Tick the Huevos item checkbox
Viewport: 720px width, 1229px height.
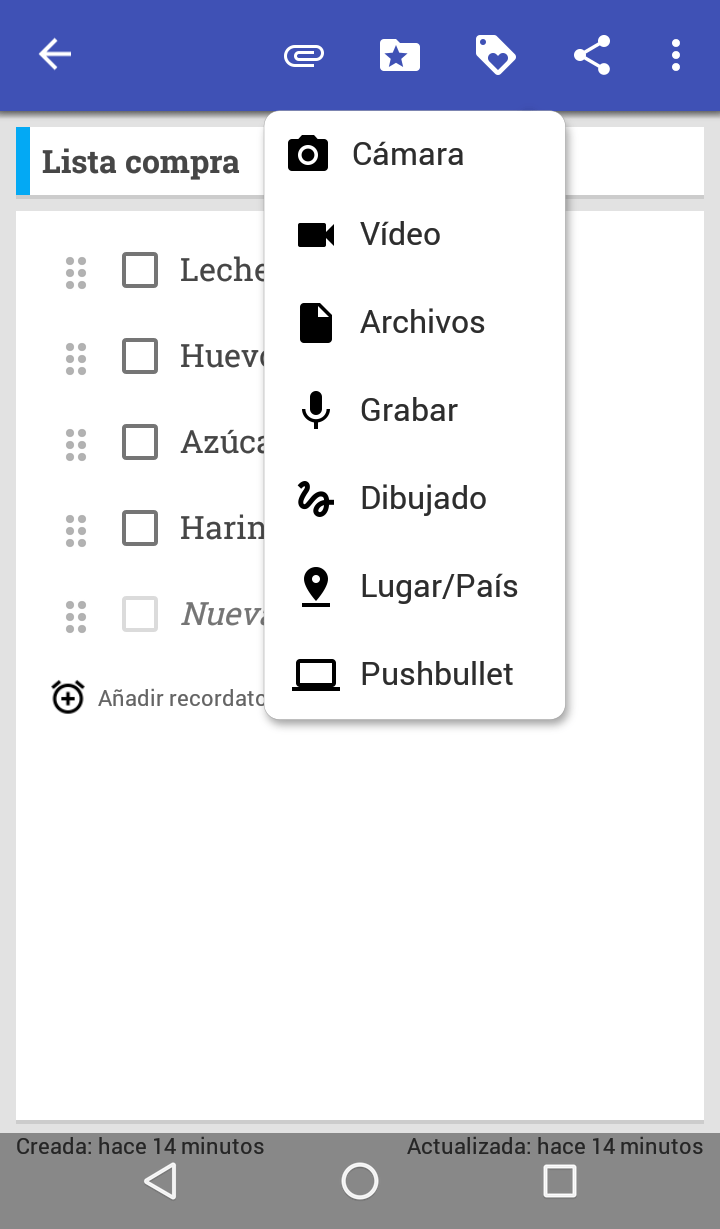click(x=140, y=356)
